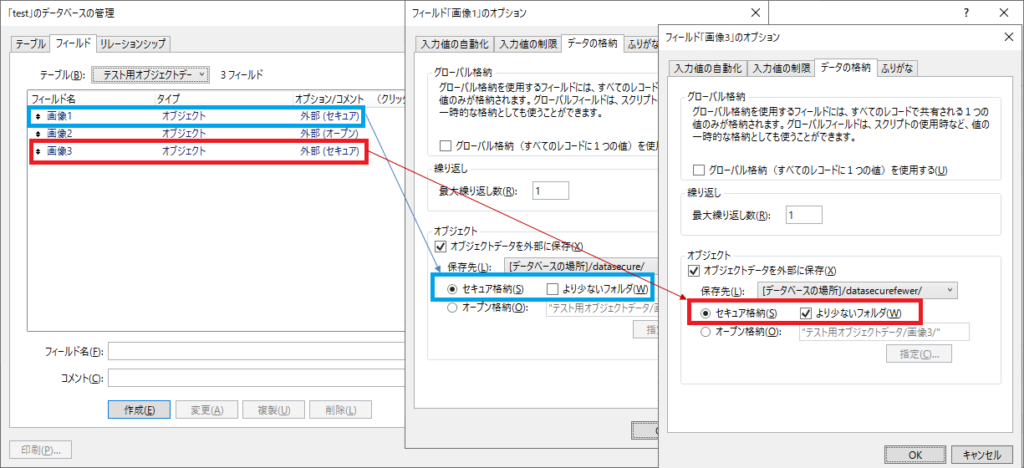Open the テーブル dropdown list
This screenshot has height=468, width=1024.
(151, 74)
